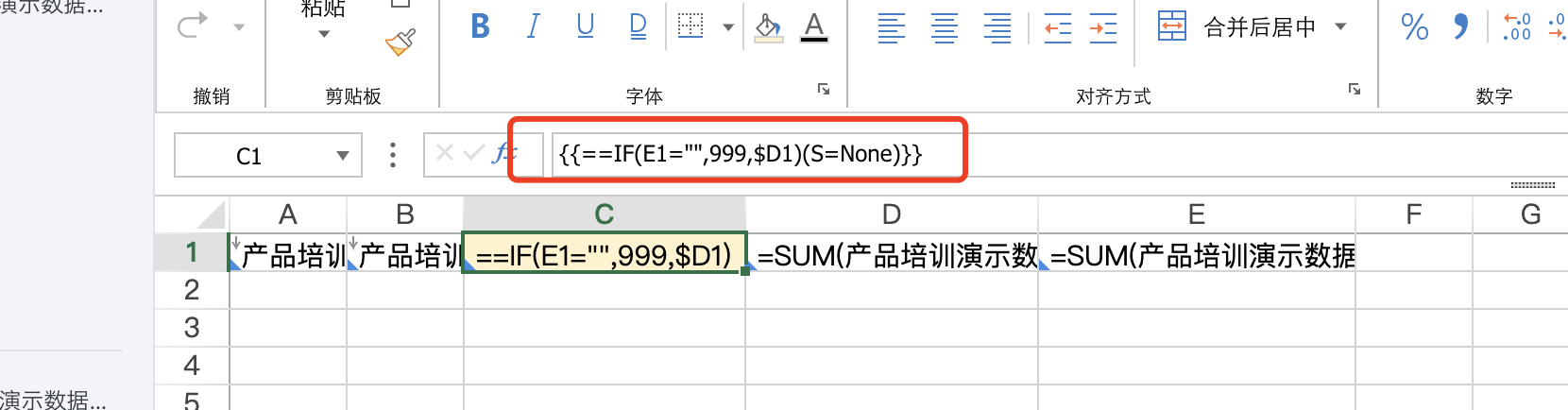
Task: Apply comma style number format
Action: tap(1461, 26)
